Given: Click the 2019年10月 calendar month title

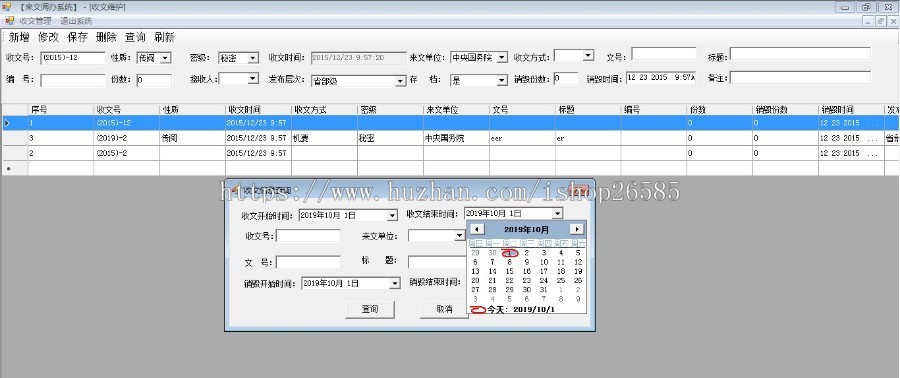Looking at the screenshot, I should 526,229.
